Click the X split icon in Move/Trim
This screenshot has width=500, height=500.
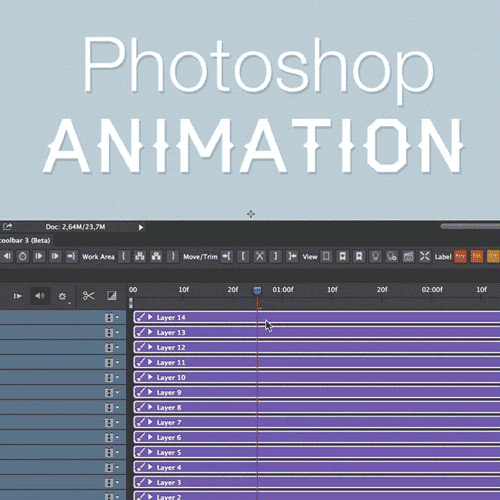(x=259, y=256)
